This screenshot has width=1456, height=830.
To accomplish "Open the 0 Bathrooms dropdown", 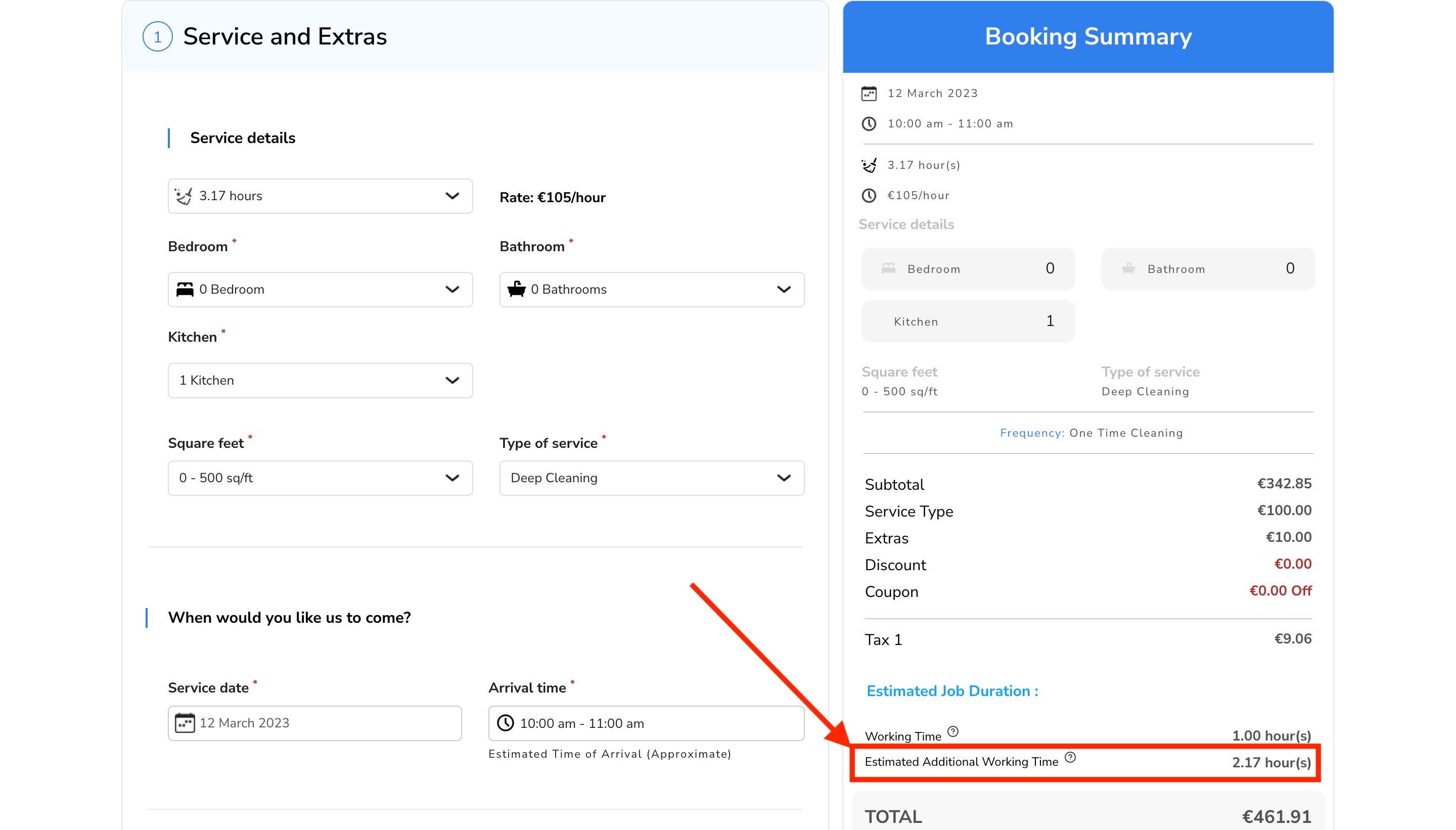I will [651, 290].
